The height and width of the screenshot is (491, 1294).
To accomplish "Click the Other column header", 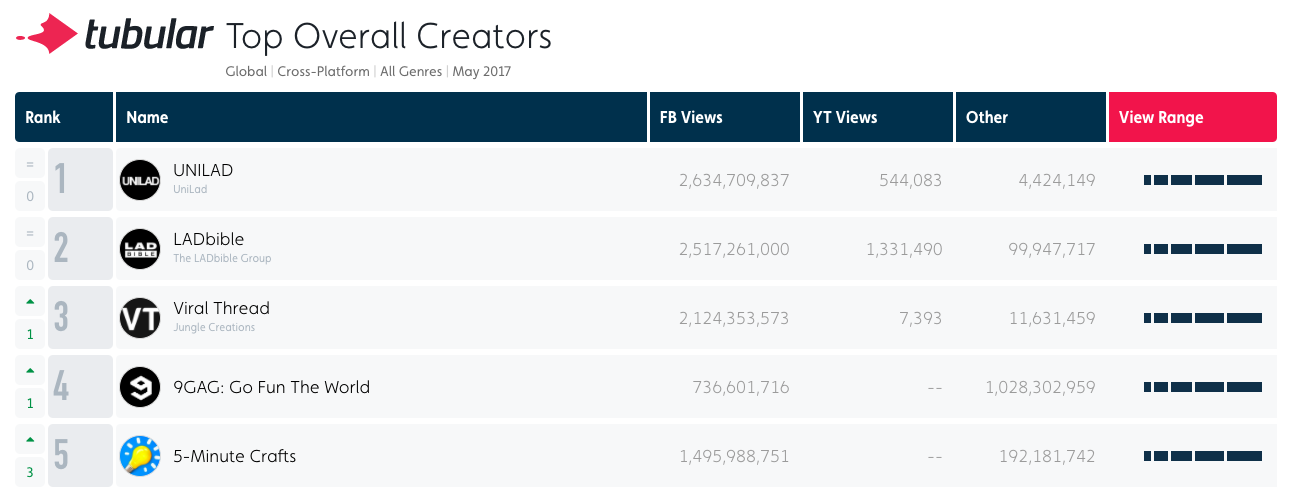I will coord(987,117).
